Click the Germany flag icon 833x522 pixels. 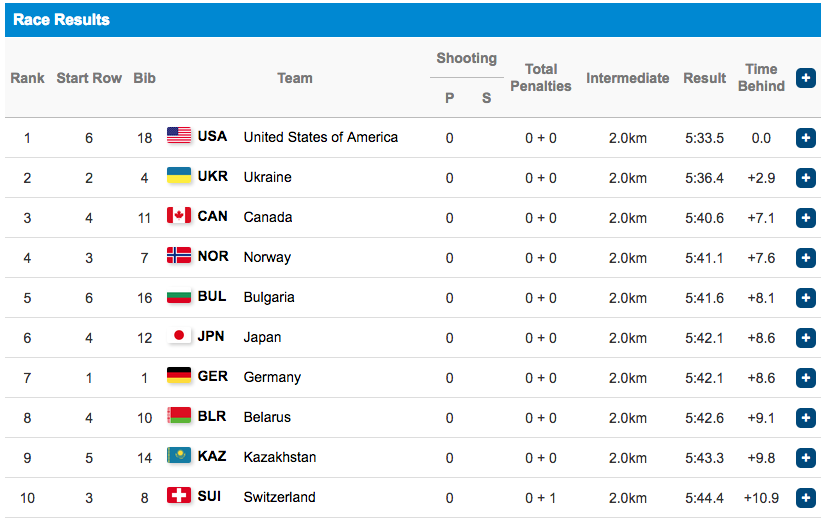[179, 376]
